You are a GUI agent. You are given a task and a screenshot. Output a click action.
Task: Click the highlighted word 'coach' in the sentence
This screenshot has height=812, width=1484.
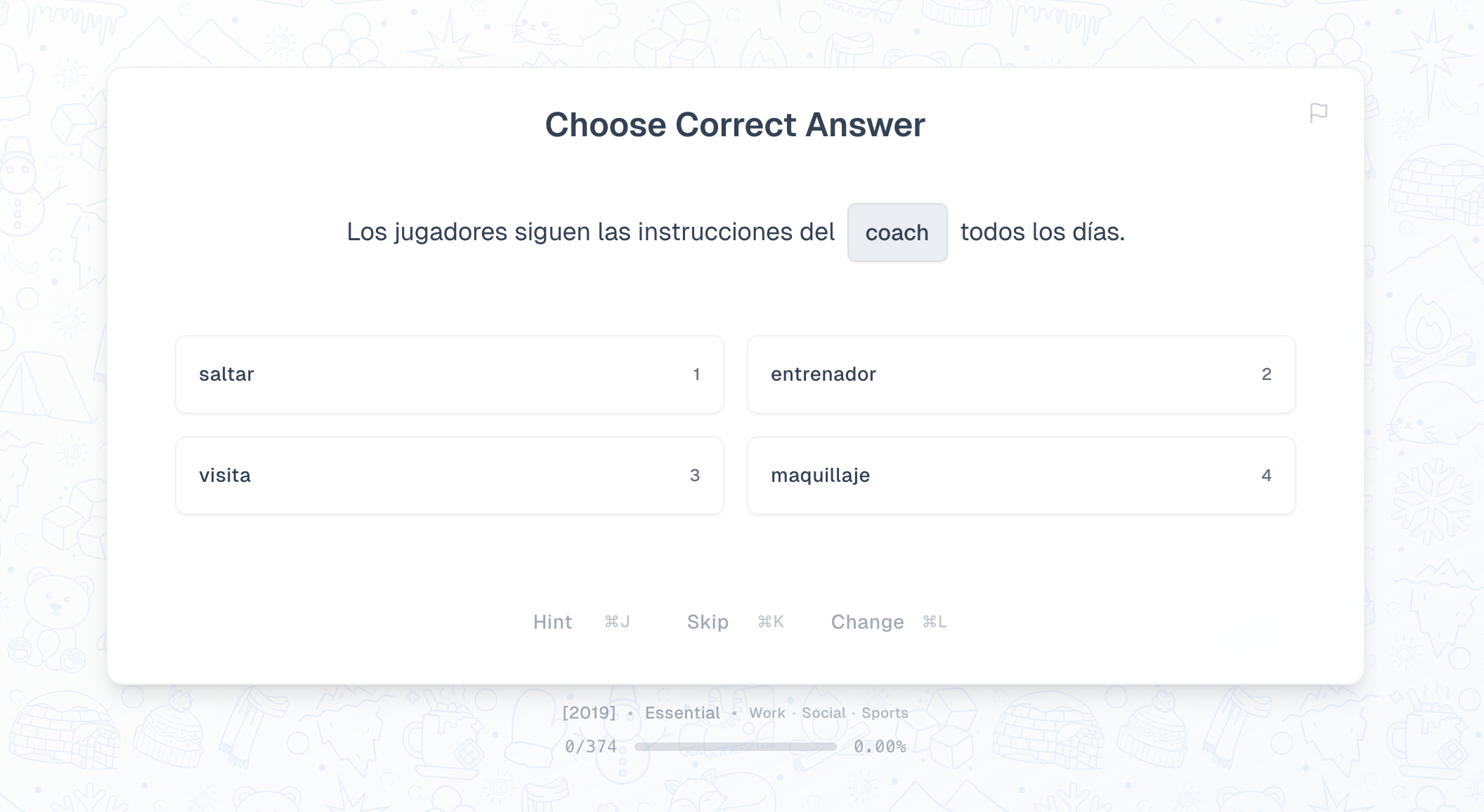pos(897,233)
